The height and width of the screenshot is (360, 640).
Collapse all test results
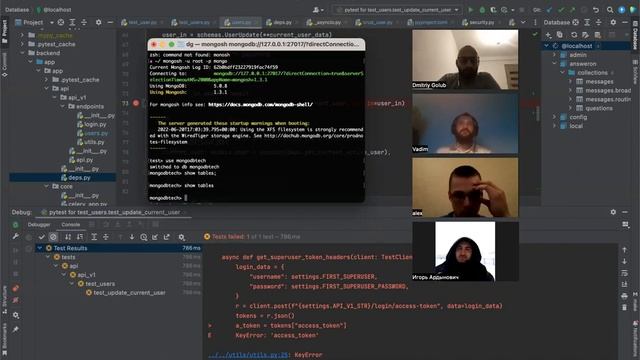pyautogui.click(x=105, y=237)
